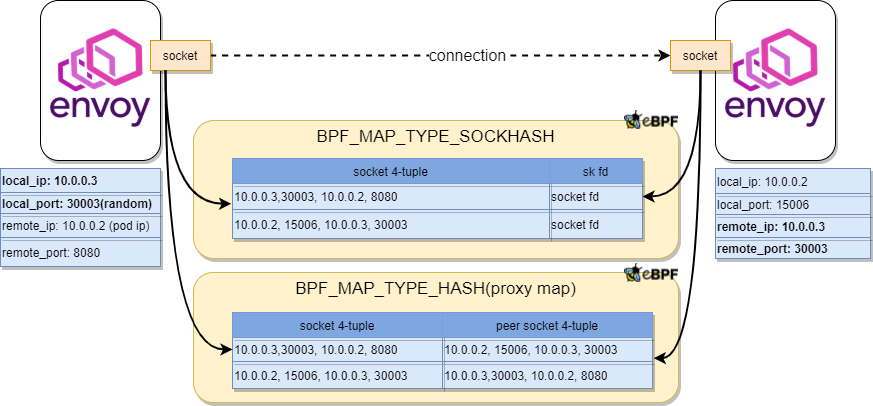Viewport: 873px width, 406px height.
Task: Select "local_ip: 10.0.0.2" under right Envoy
Action: [793, 182]
